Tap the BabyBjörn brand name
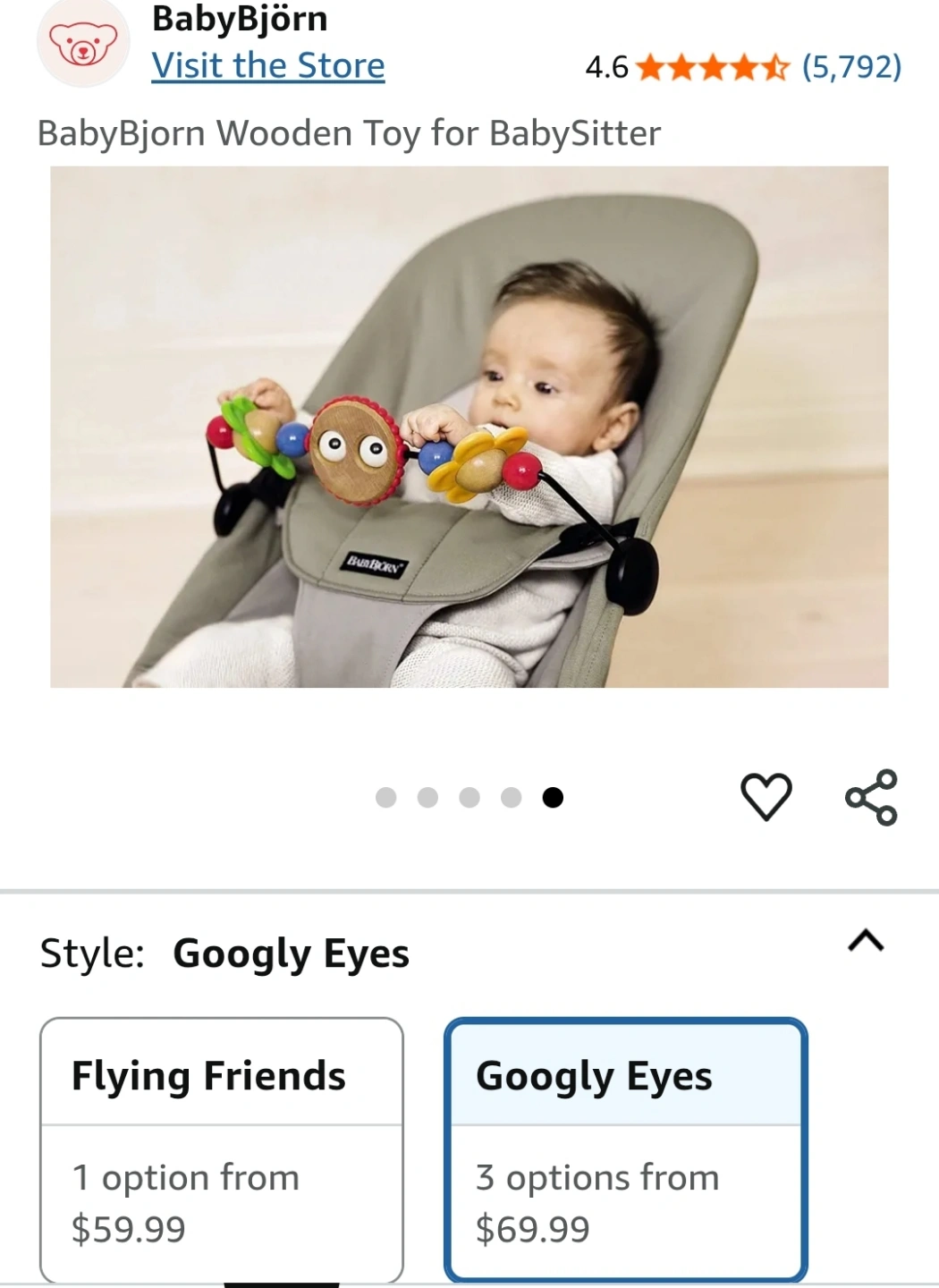This screenshot has height=1288, width=939. tap(240, 18)
